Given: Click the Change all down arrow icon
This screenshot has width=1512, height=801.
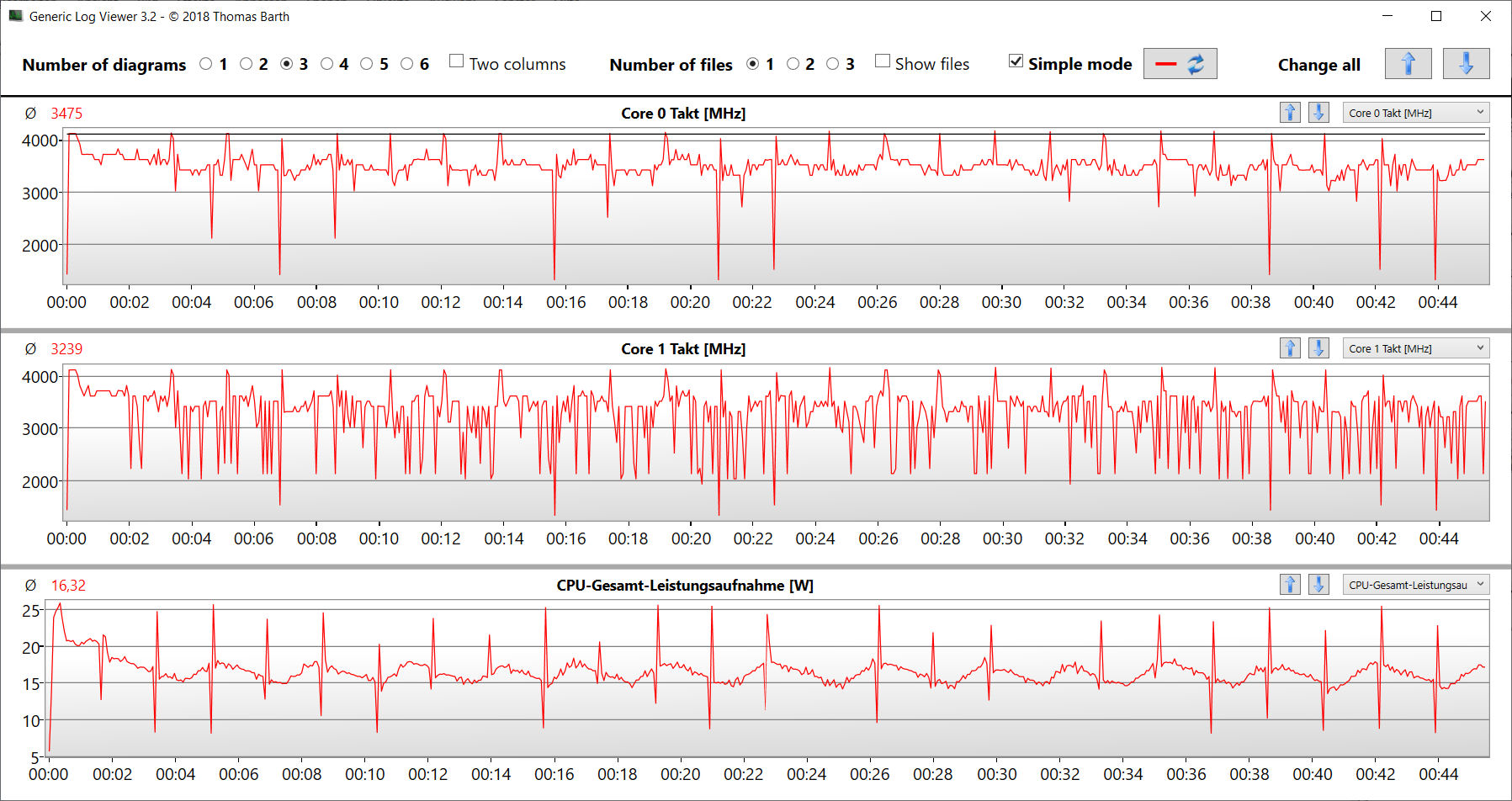Looking at the screenshot, I should (1466, 64).
